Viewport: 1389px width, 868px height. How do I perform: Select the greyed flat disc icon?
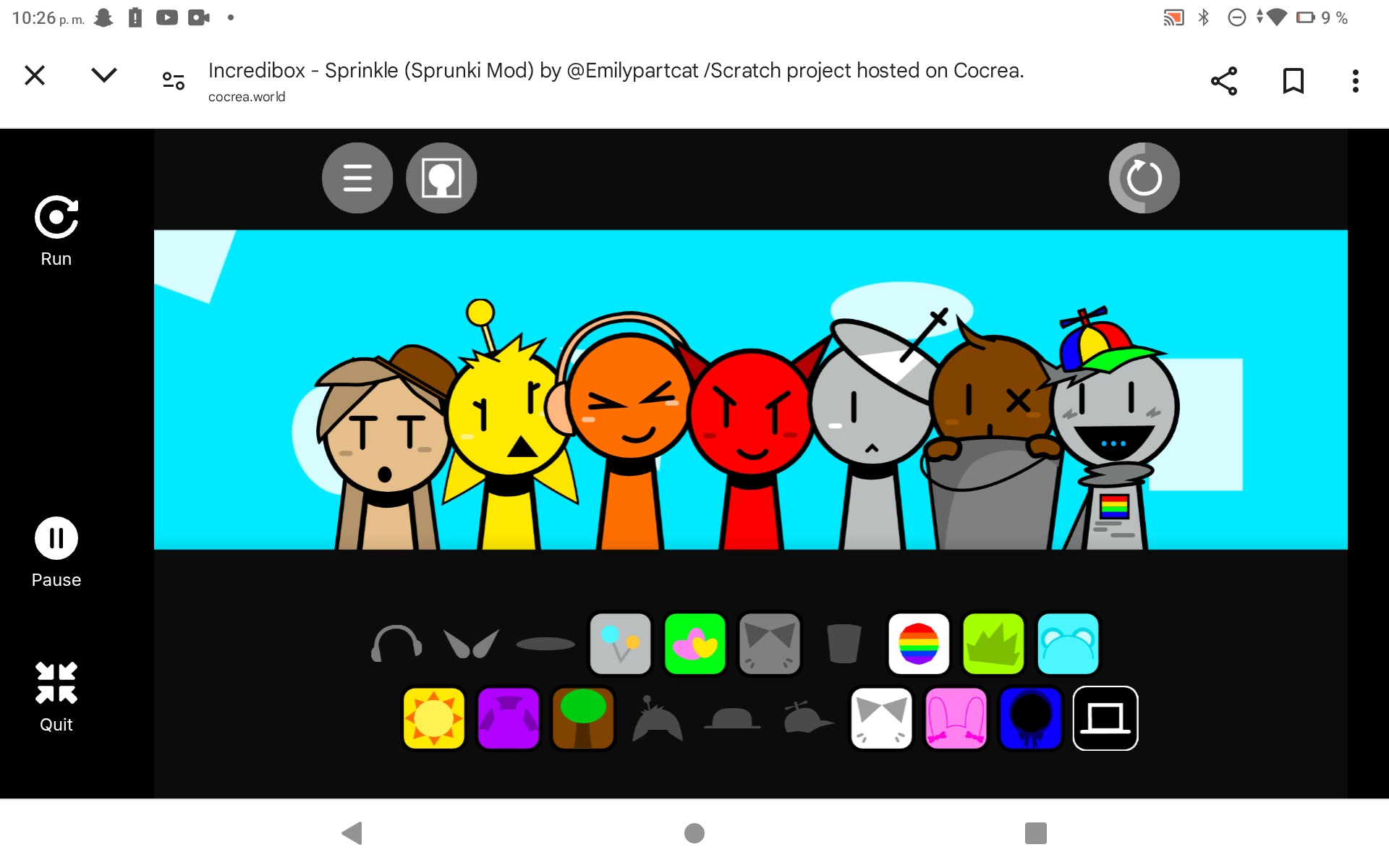[545, 643]
